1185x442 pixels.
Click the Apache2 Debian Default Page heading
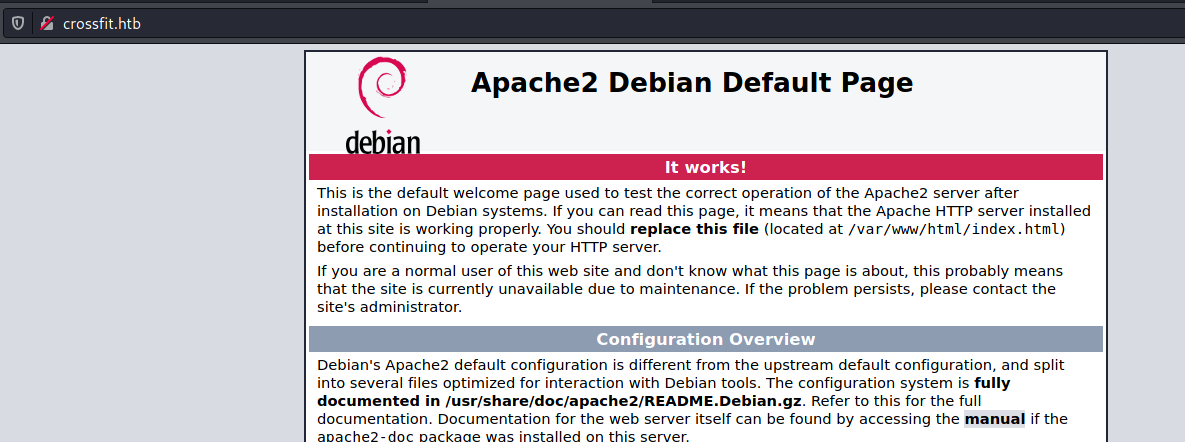pos(692,82)
